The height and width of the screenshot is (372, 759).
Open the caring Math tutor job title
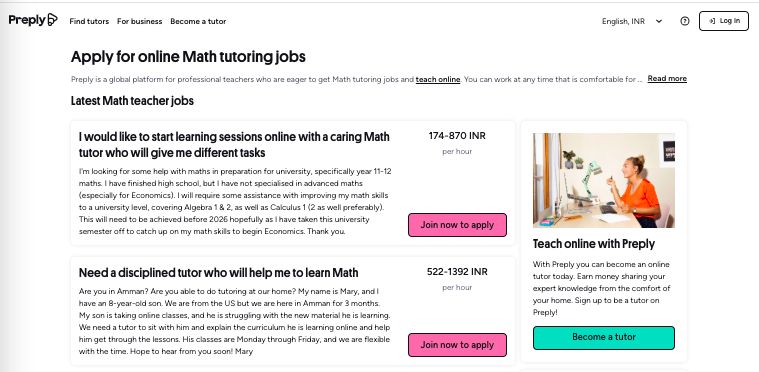point(234,145)
